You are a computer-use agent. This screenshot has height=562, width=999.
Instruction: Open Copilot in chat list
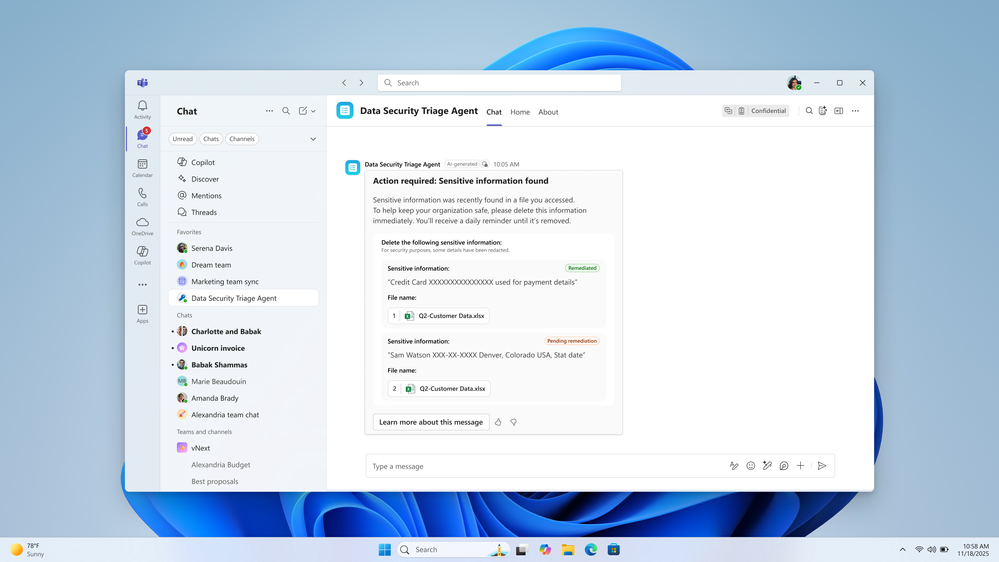pyautogui.click(x=244, y=162)
